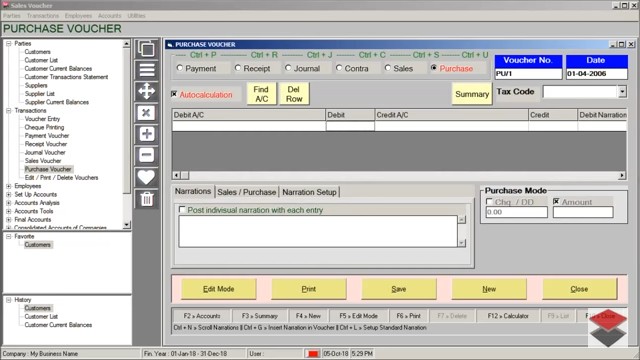Open Supplier Current Balances tree item
Viewport: 640px width, 360px height.
click(57, 102)
